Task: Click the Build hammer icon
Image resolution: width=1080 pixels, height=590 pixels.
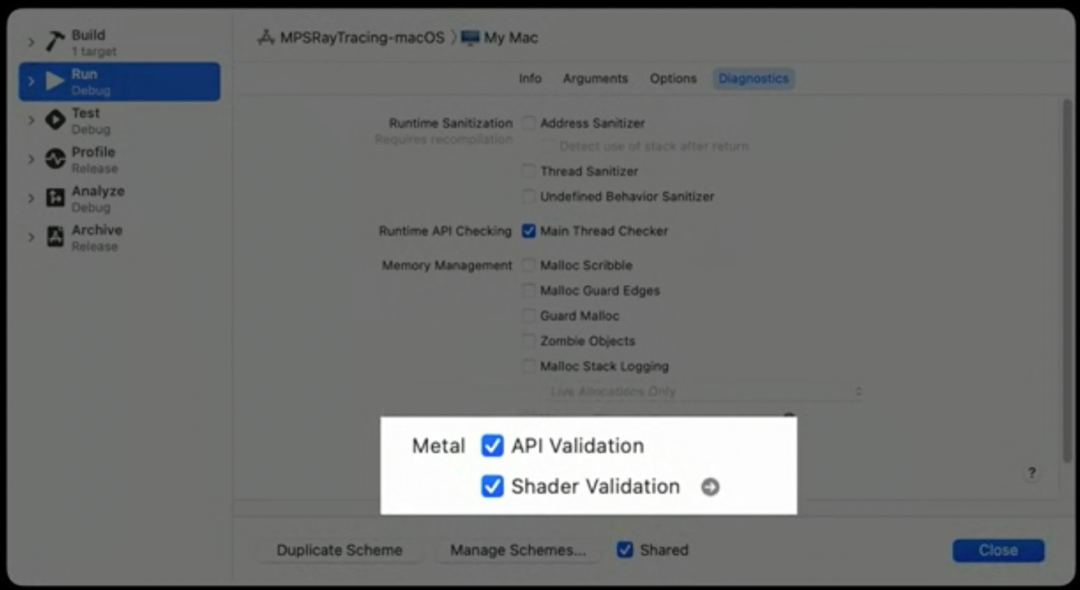Action: pyautogui.click(x=55, y=42)
